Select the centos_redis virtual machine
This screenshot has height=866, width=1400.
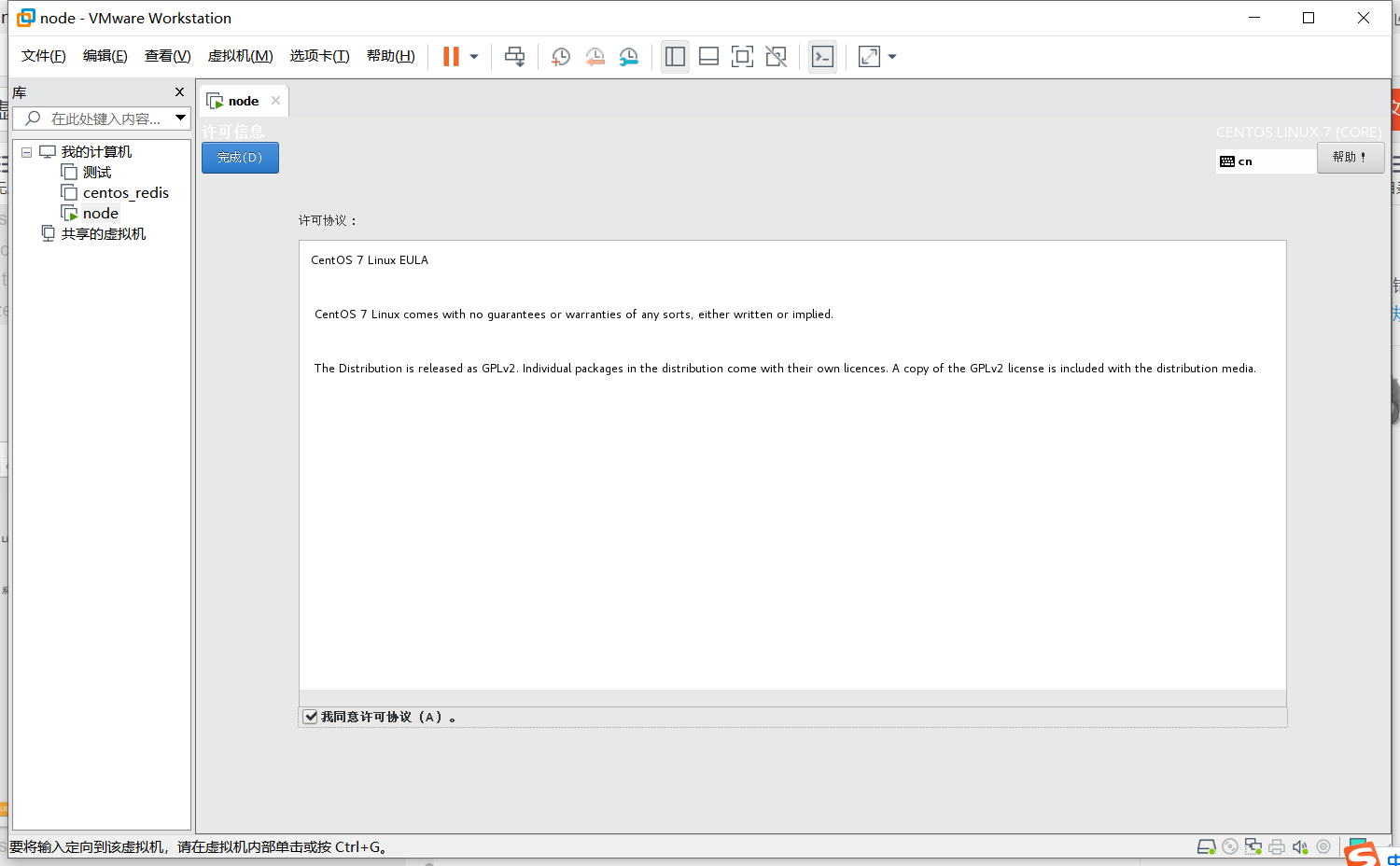coord(125,193)
